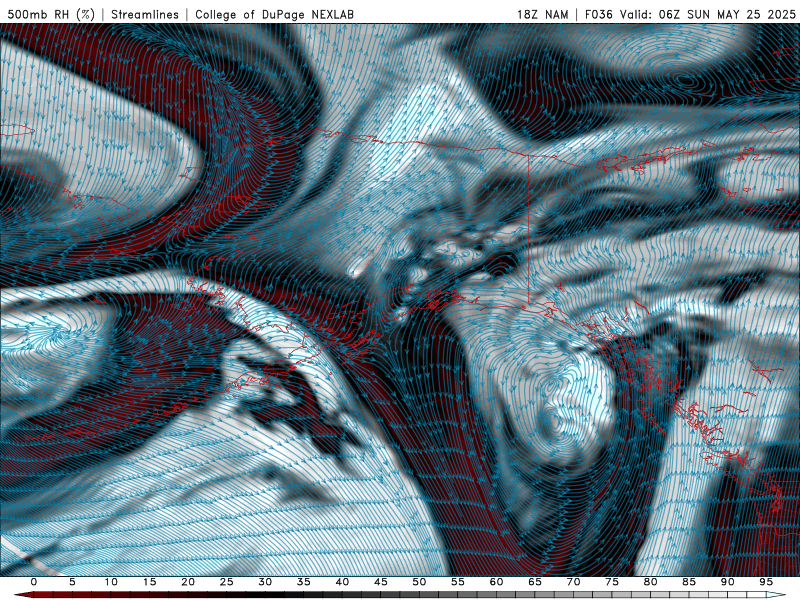The height and width of the screenshot is (600, 800).
Task: Click the 'College of DuPage NEXLAB' text
Action: point(274,14)
